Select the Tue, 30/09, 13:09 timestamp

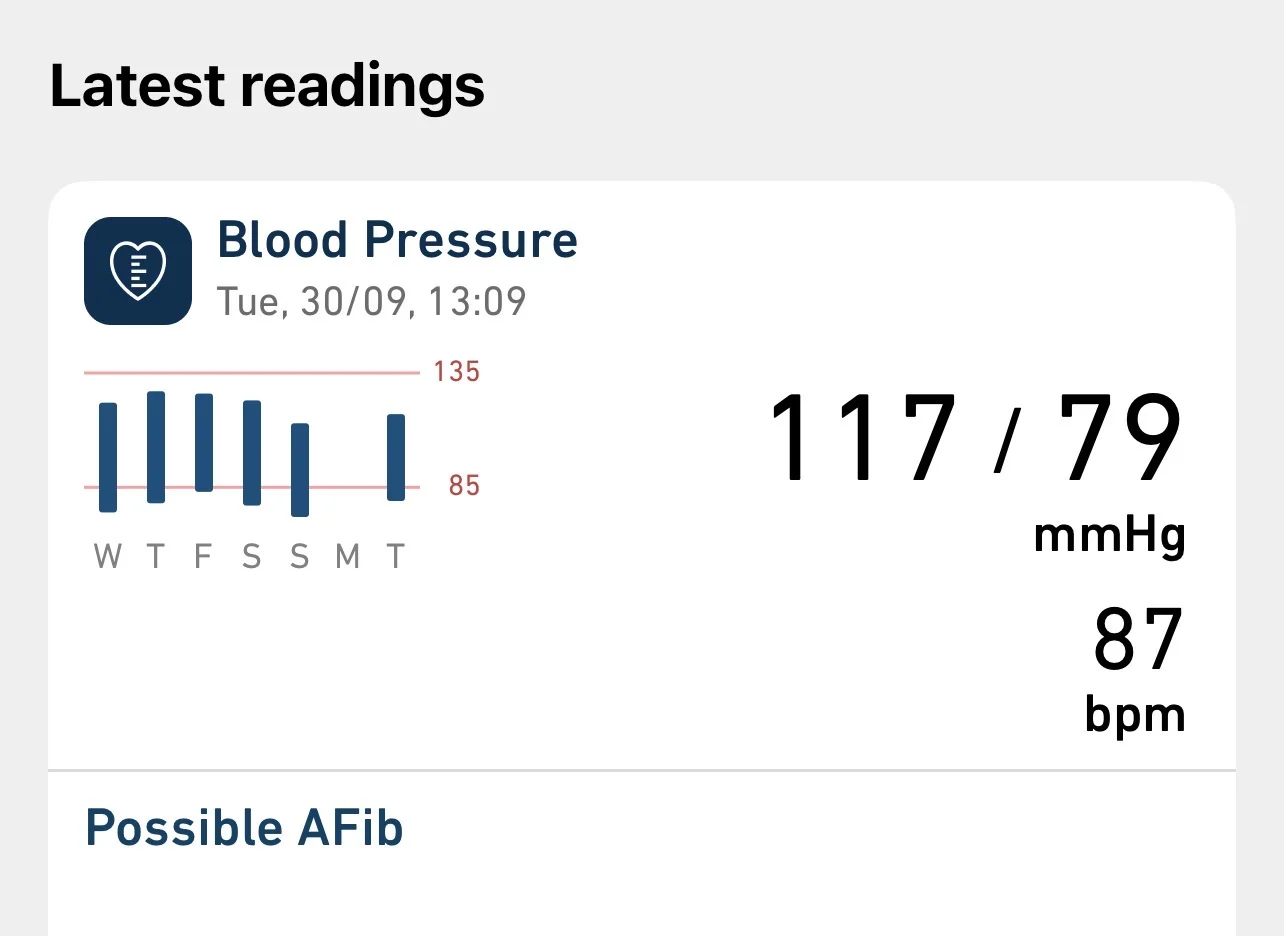click(371, 301)
